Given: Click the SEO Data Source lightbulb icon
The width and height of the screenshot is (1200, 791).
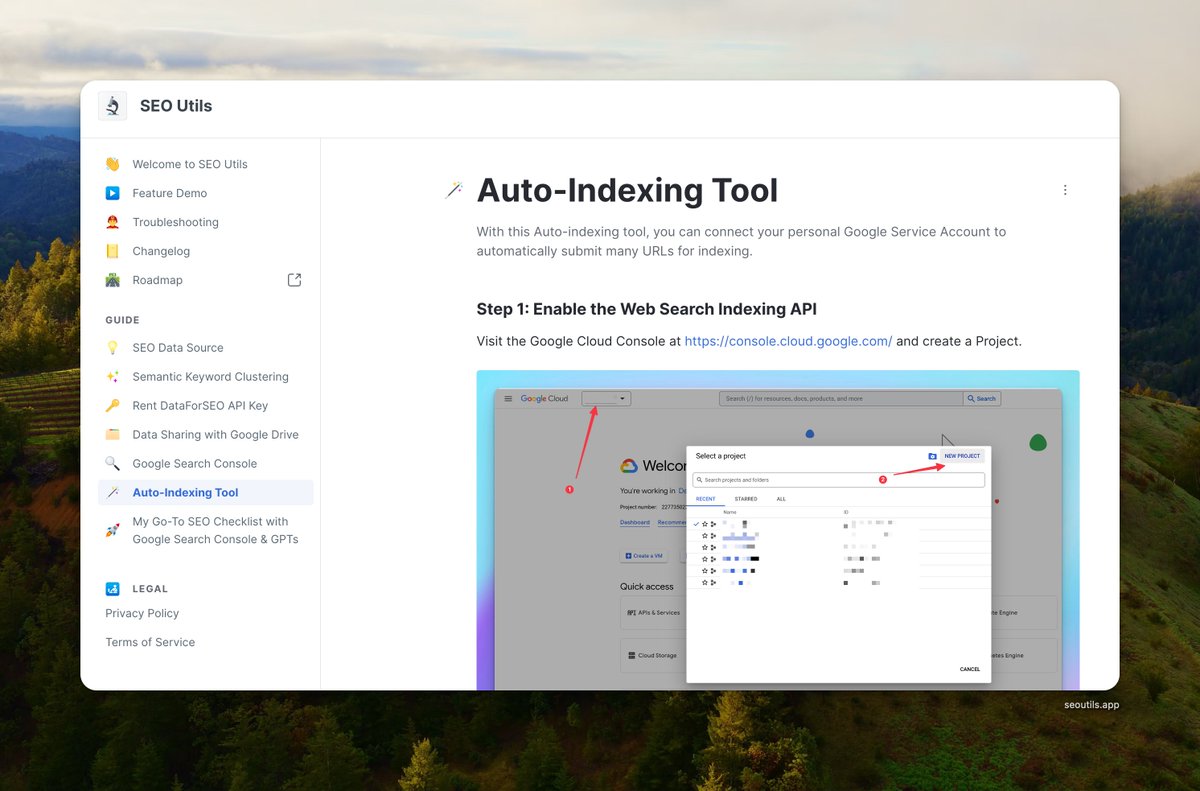Looking at the screenshot, I should coord(113,348).
